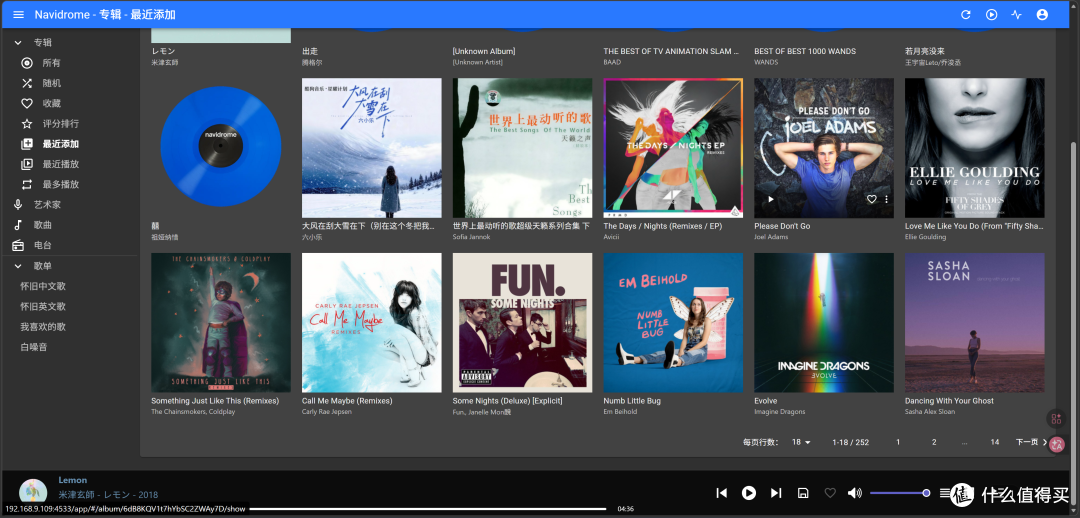Click the play-circle icon in the top bar
1080x518 pixels.
coord(991,14)
